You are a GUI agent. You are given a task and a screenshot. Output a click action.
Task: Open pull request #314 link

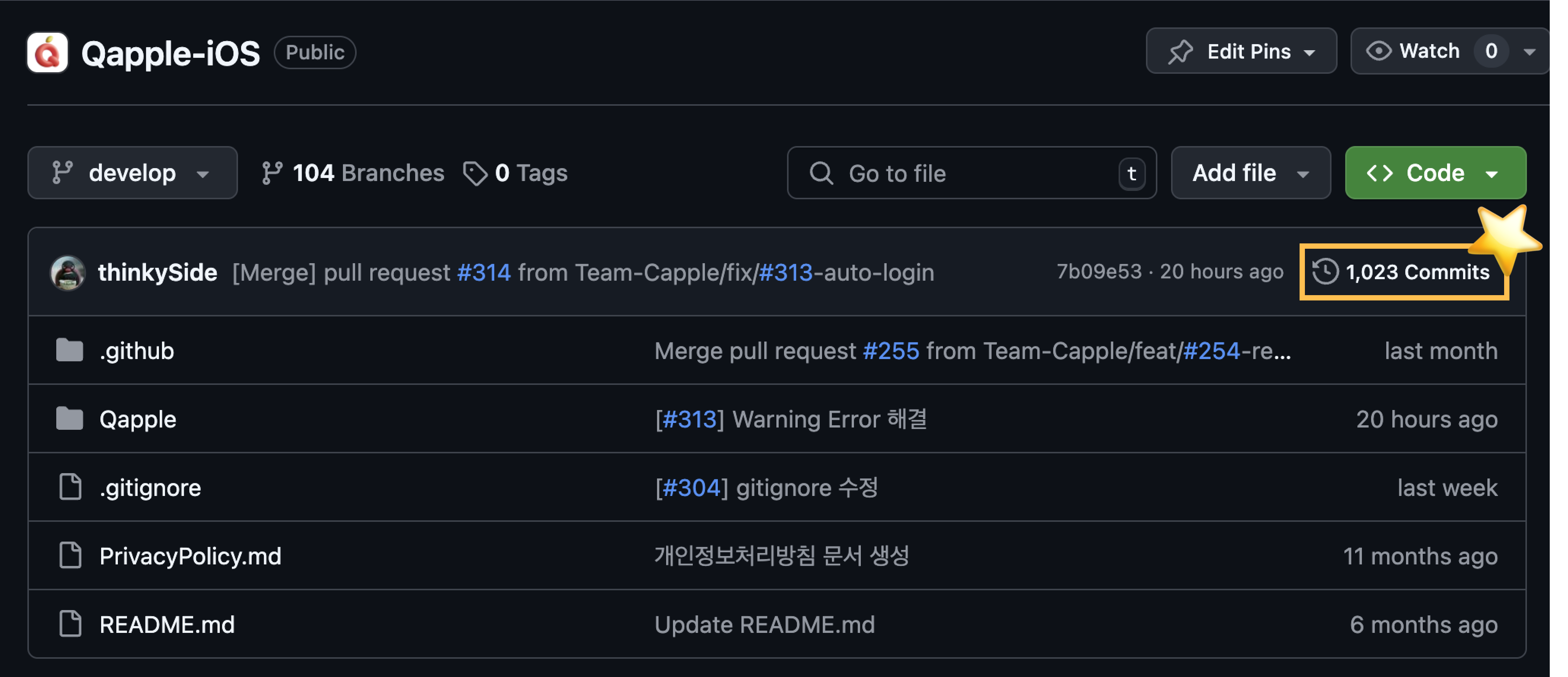click(483, 273)
